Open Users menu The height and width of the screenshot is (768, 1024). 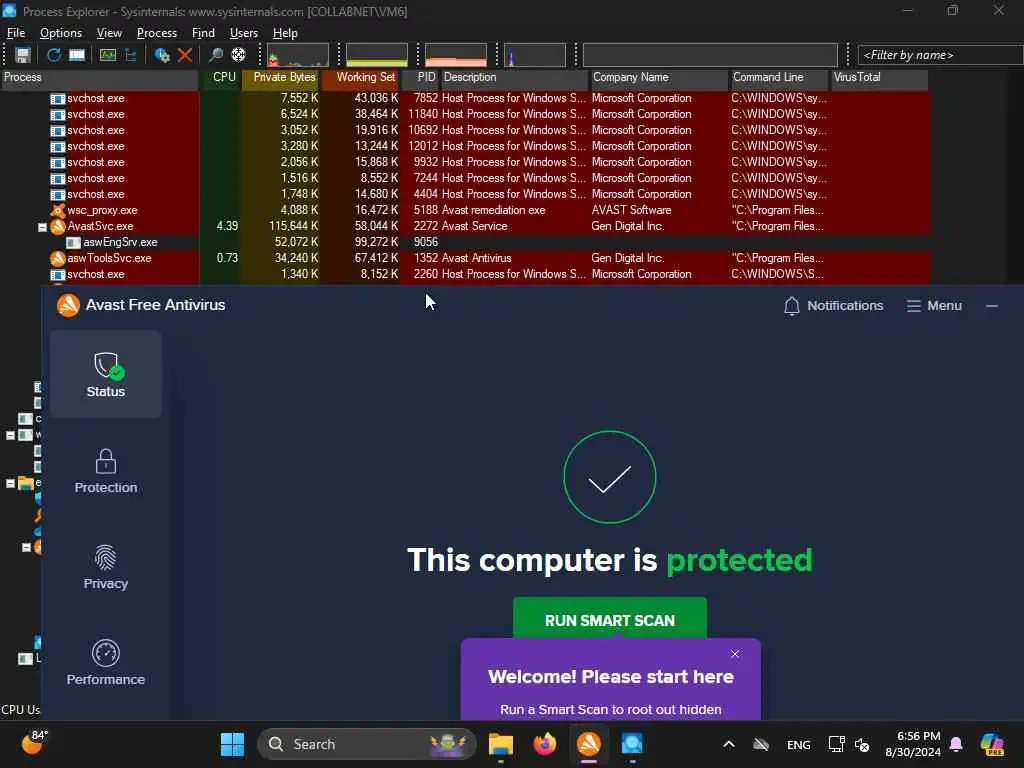coord(244,33)
